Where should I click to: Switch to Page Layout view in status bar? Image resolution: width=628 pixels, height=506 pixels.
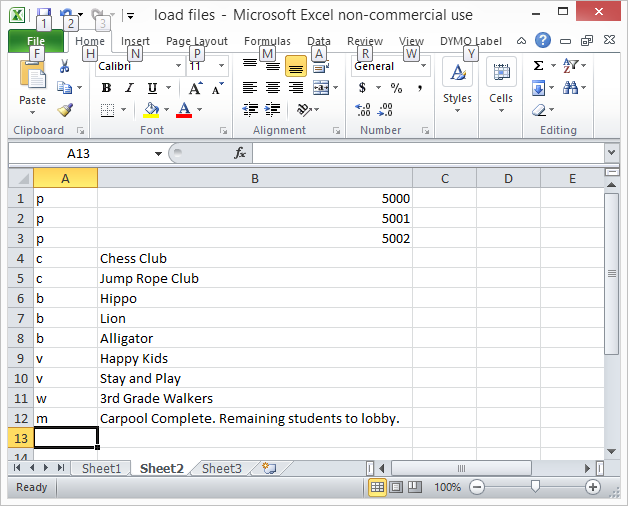(x=397, y=487)
